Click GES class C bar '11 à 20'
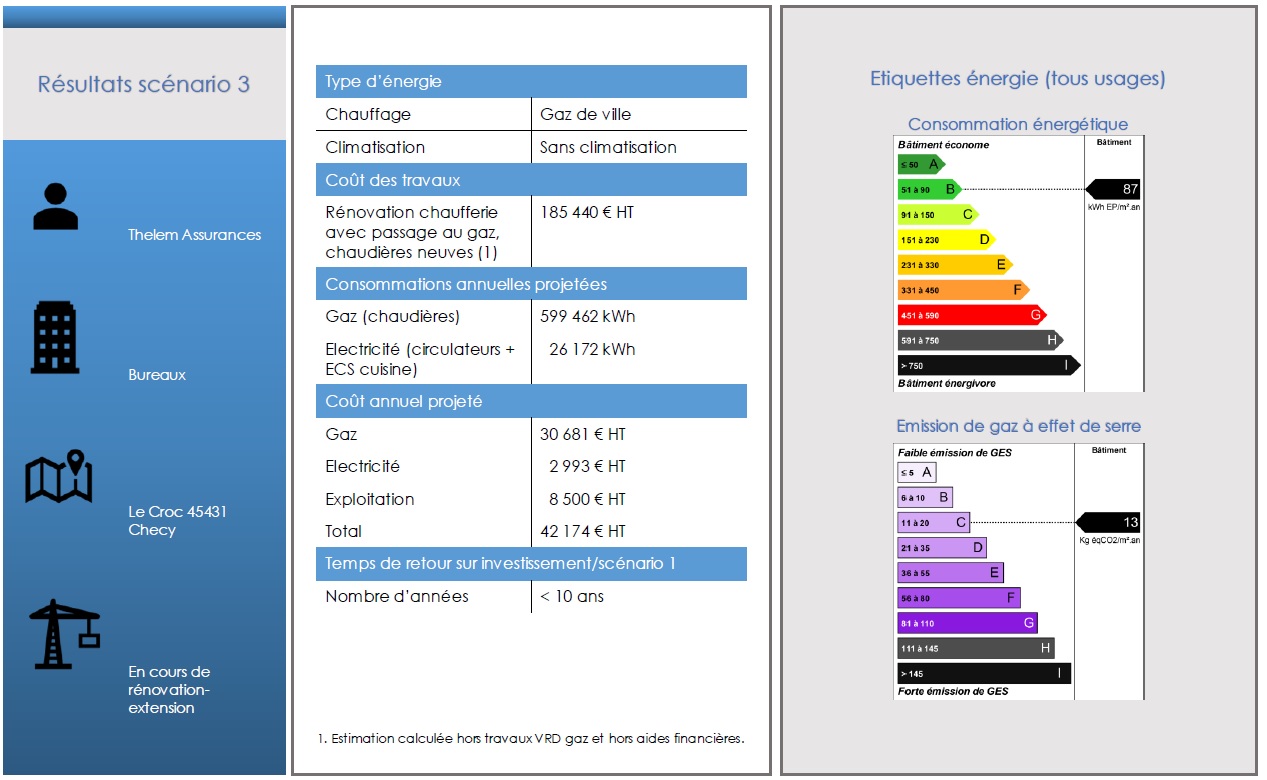This screenshot has height=780, width=1267. coord(934,522)
